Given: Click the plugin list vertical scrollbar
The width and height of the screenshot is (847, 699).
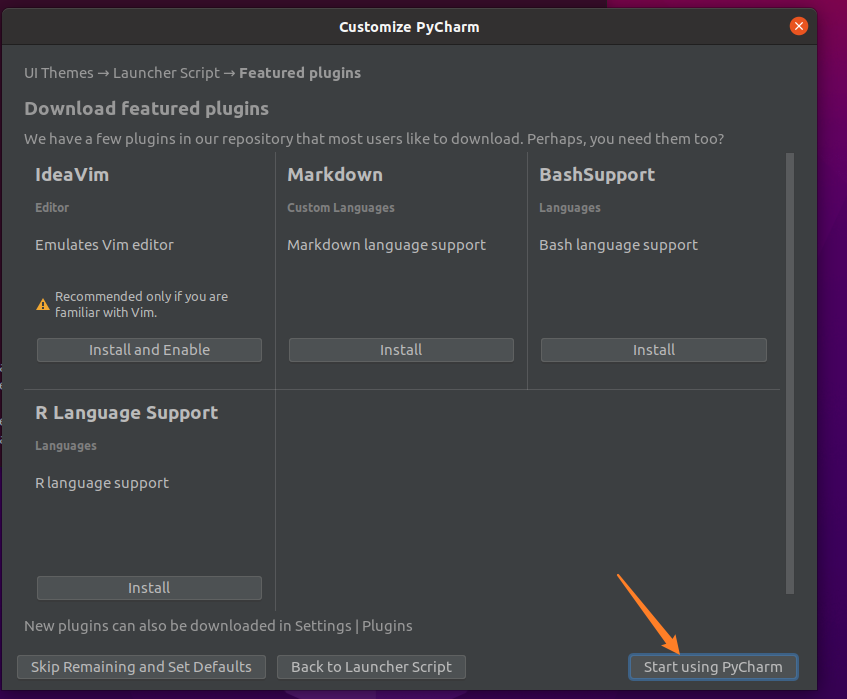Looking at the screenshot, I should point(790,372).
